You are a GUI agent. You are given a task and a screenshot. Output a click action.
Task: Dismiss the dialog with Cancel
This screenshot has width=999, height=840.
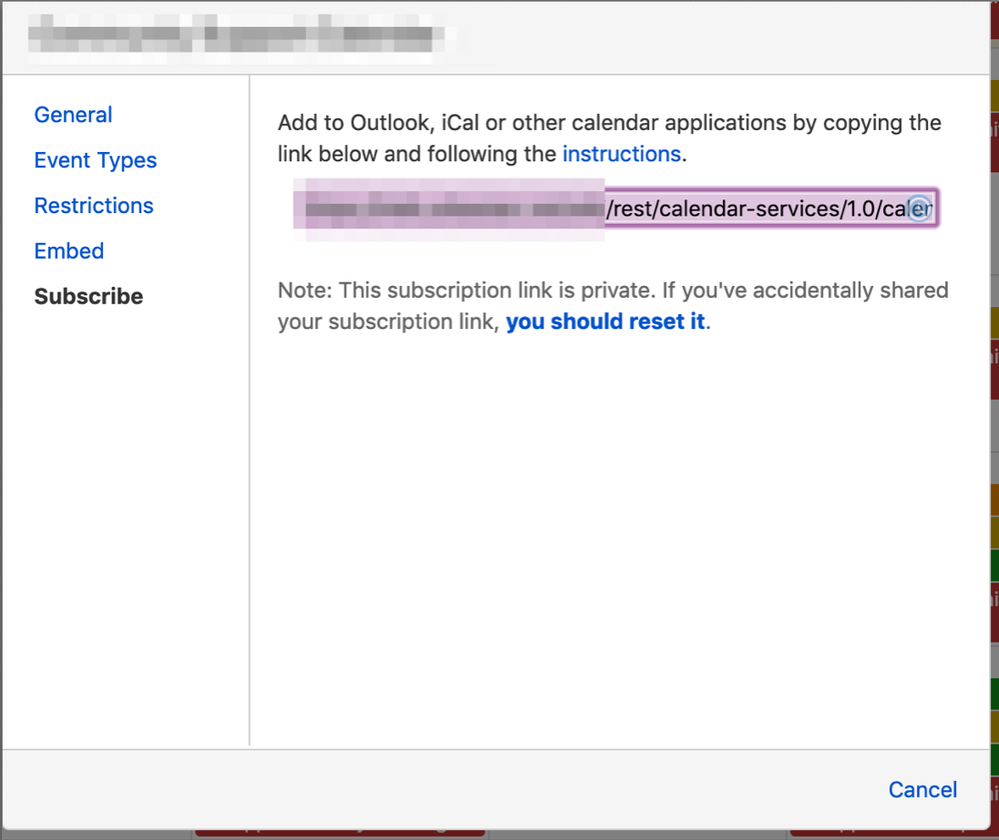coord(923,790)
